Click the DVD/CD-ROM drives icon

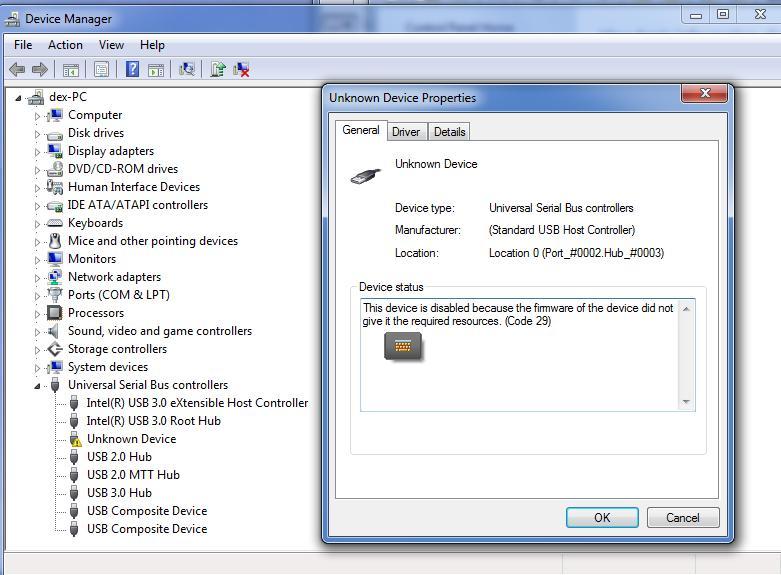click(x=54, y=169)
